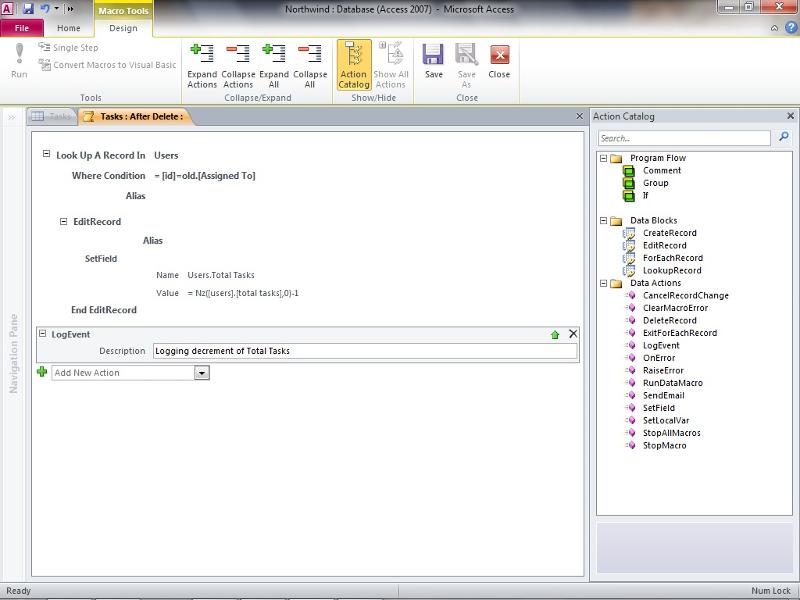Click Users.Total Tasks name value
The image size is (800, 600).
tap(221, 275)
